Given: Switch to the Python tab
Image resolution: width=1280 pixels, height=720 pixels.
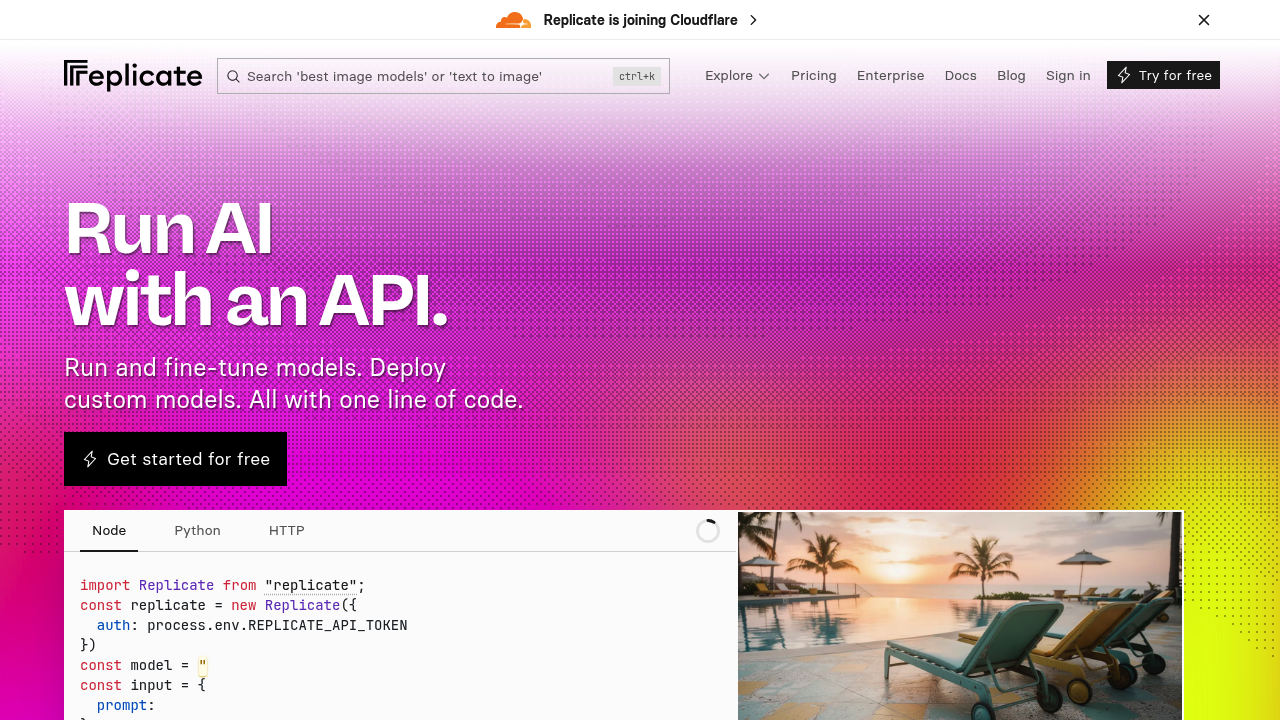Looking at the screenshot, I should [x=197, y=531].
